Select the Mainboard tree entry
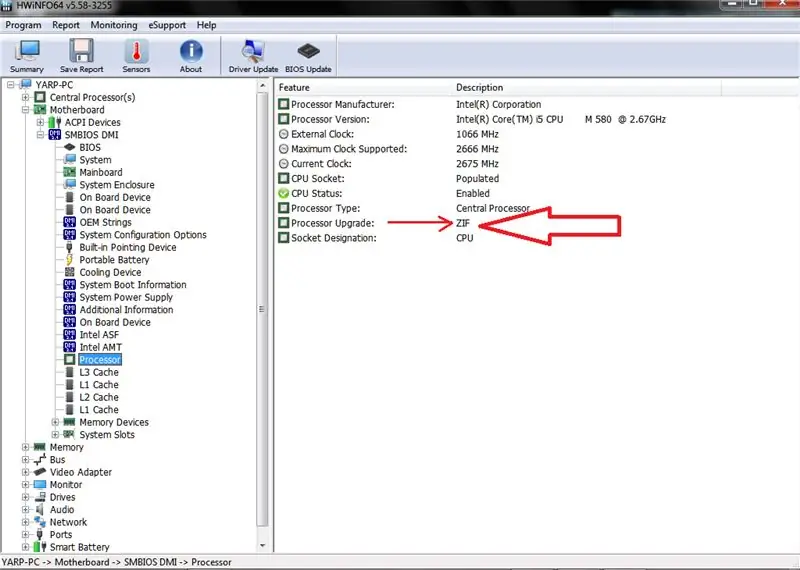 coord(101,172)
